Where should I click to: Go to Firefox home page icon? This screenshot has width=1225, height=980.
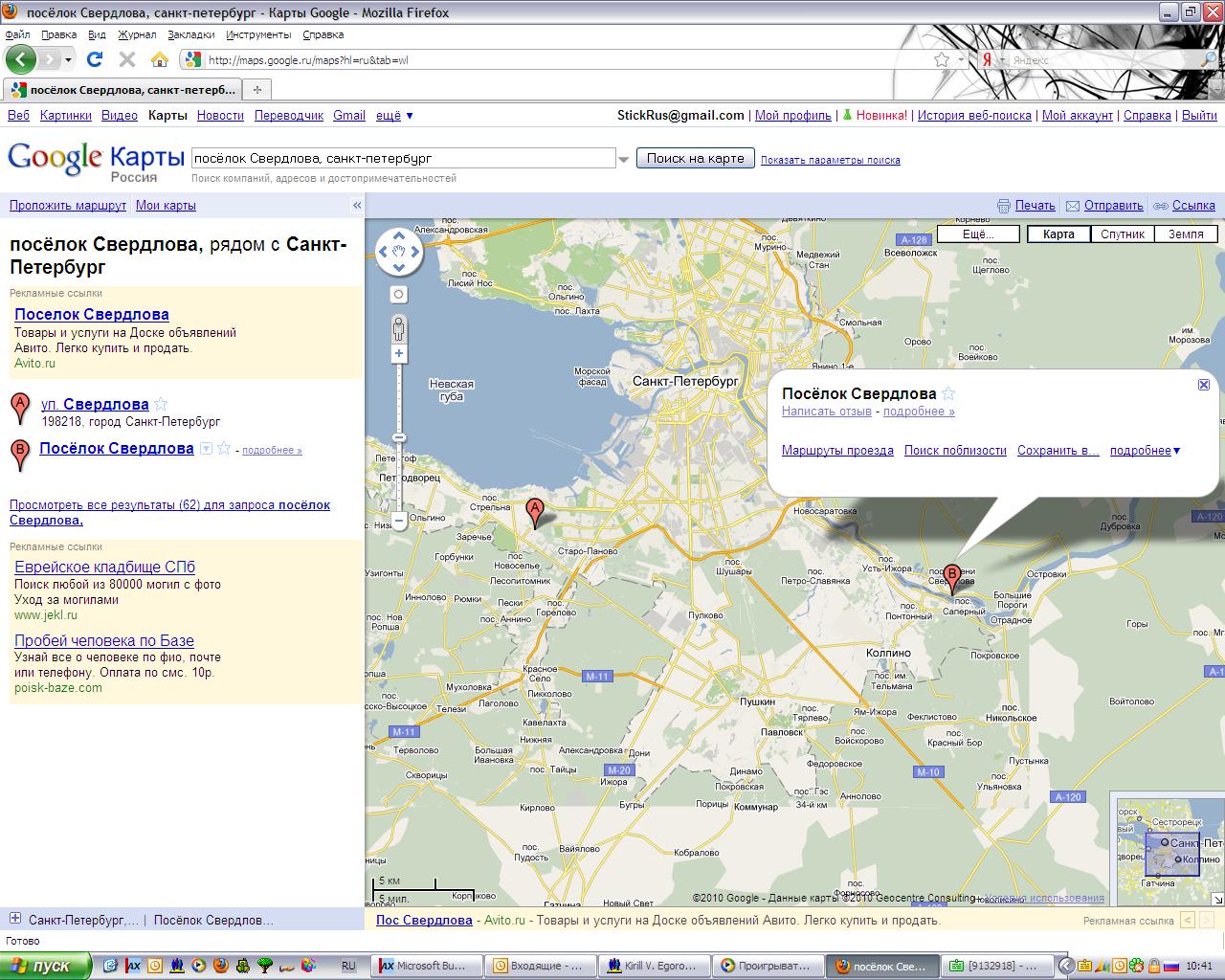160,59
